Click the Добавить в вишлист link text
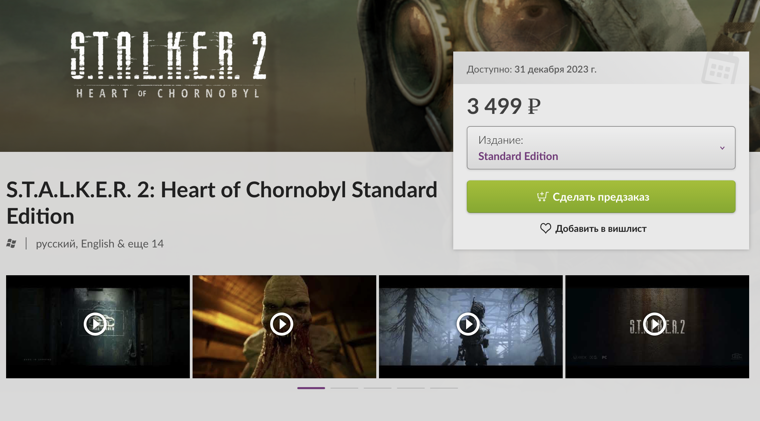 click(601, 229)
